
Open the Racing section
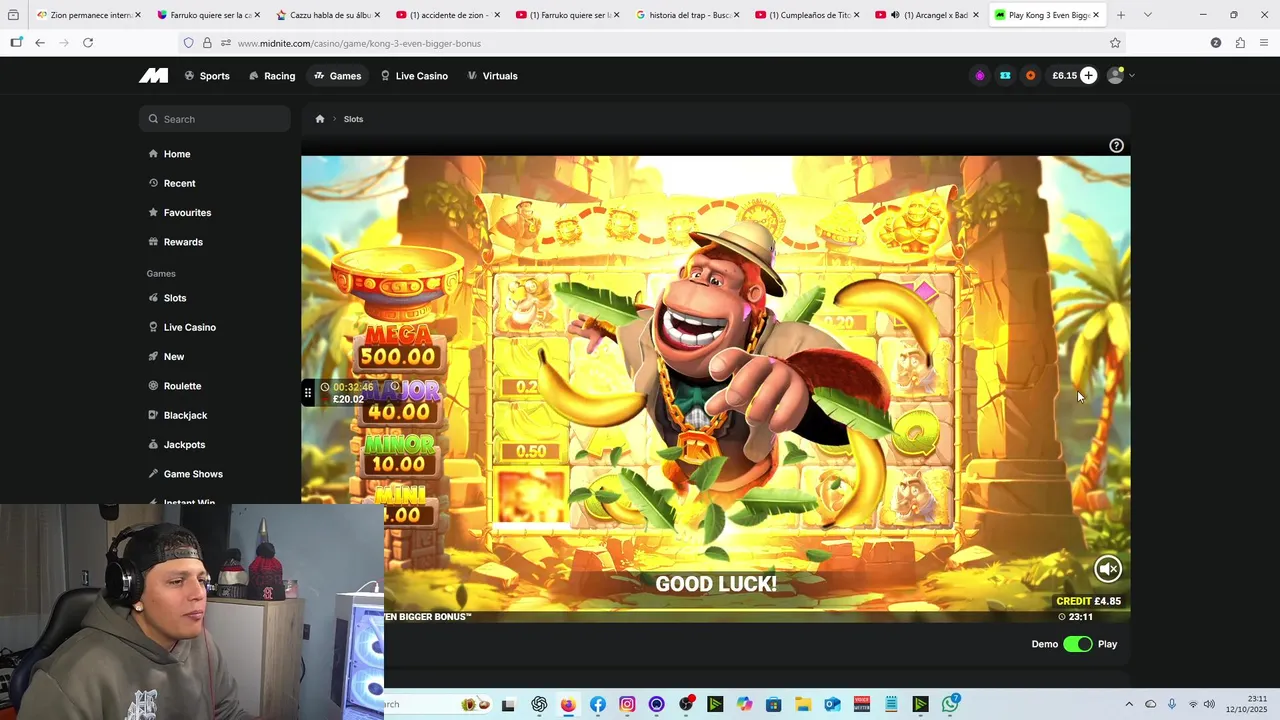click(x=272, y=76)
